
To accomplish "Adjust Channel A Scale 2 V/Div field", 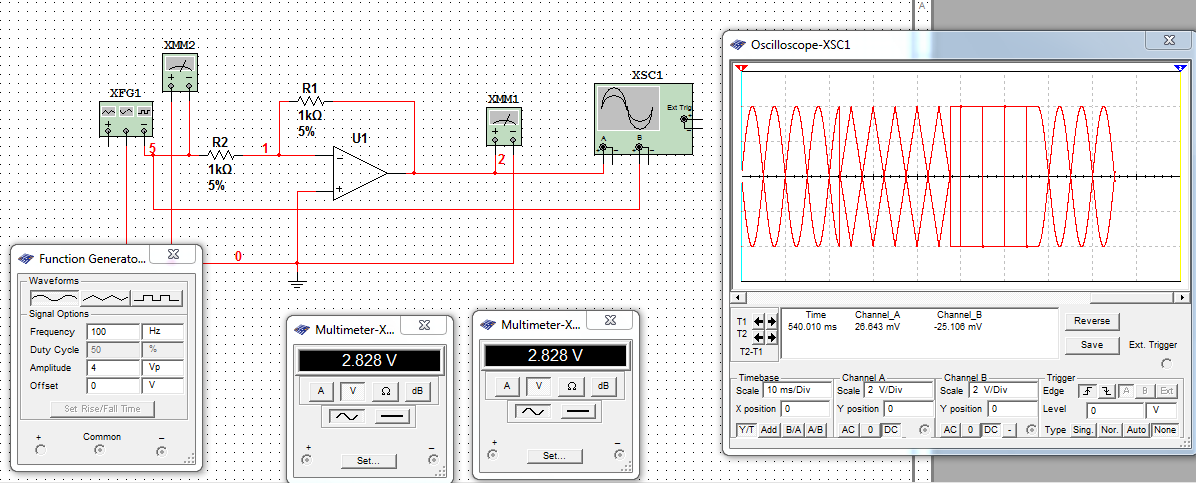I will (899, 390).
